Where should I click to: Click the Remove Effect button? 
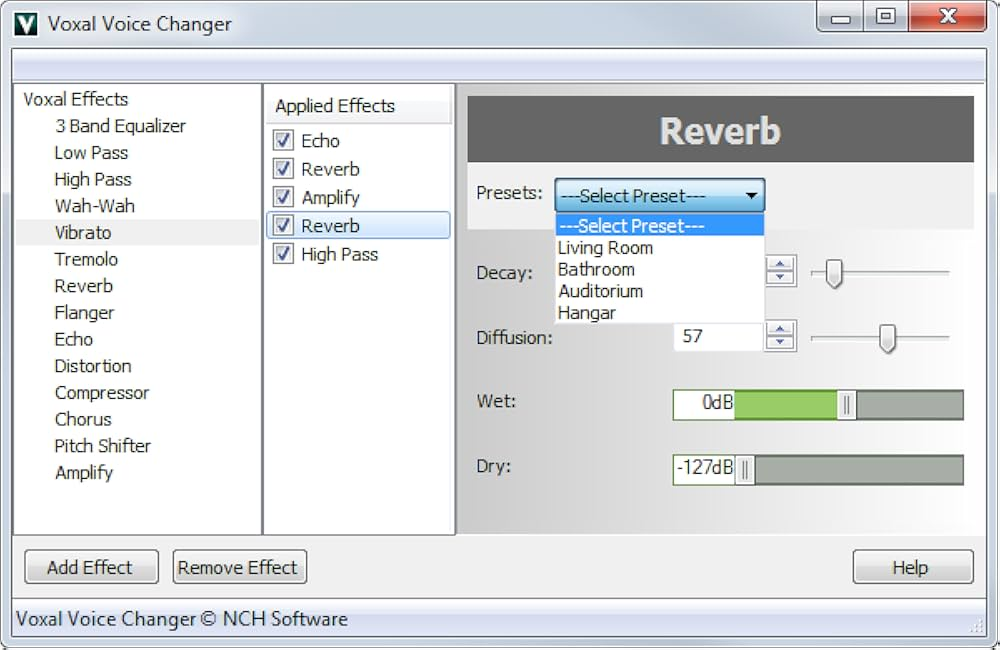(x=239, y=566)
